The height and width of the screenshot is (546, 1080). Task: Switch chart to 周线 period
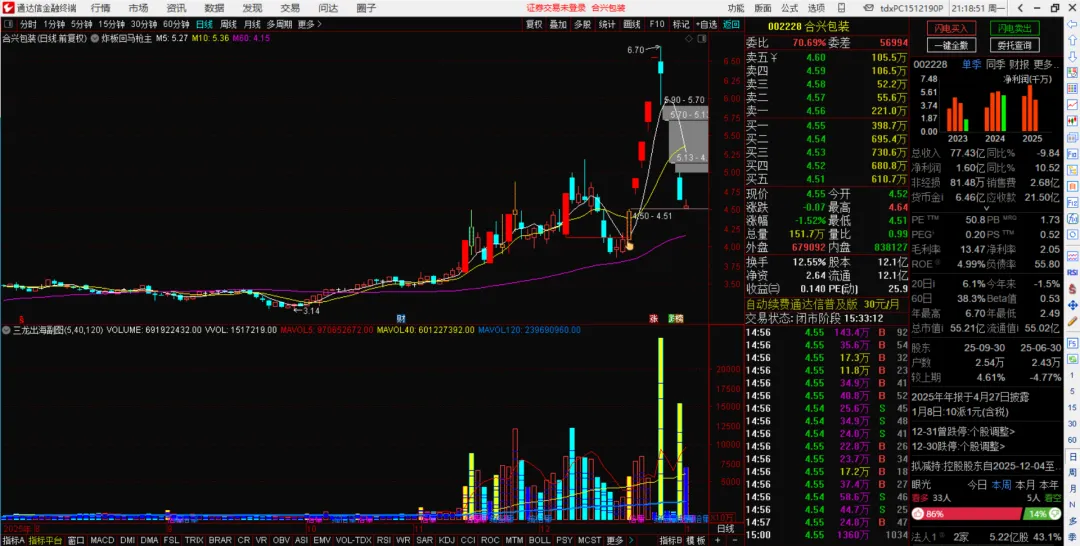[229, 24]
